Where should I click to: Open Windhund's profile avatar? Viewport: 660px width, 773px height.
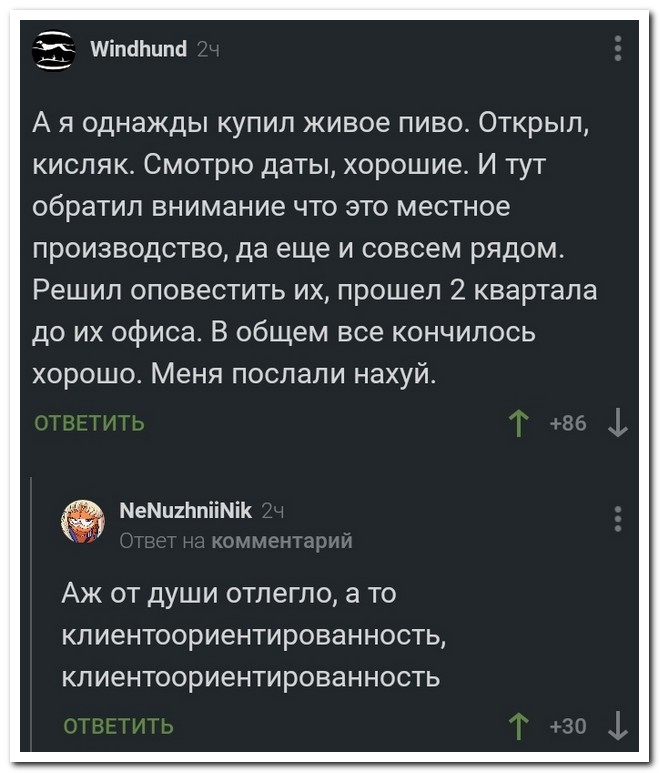coord(54,50)
